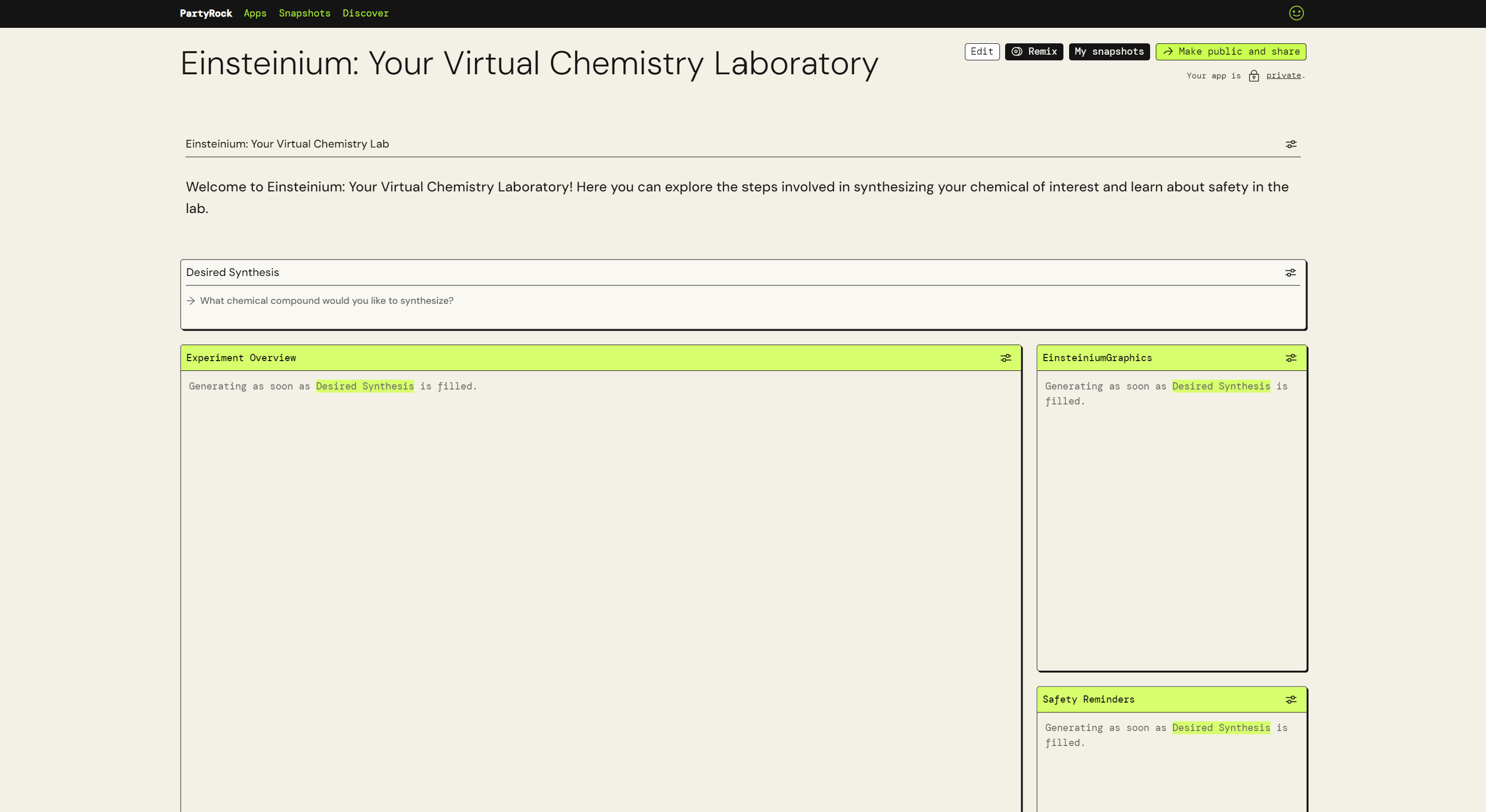Open the Desired Synthesis widget settings icon
The image size is (1486, 812).
[x=1290, y=273]
